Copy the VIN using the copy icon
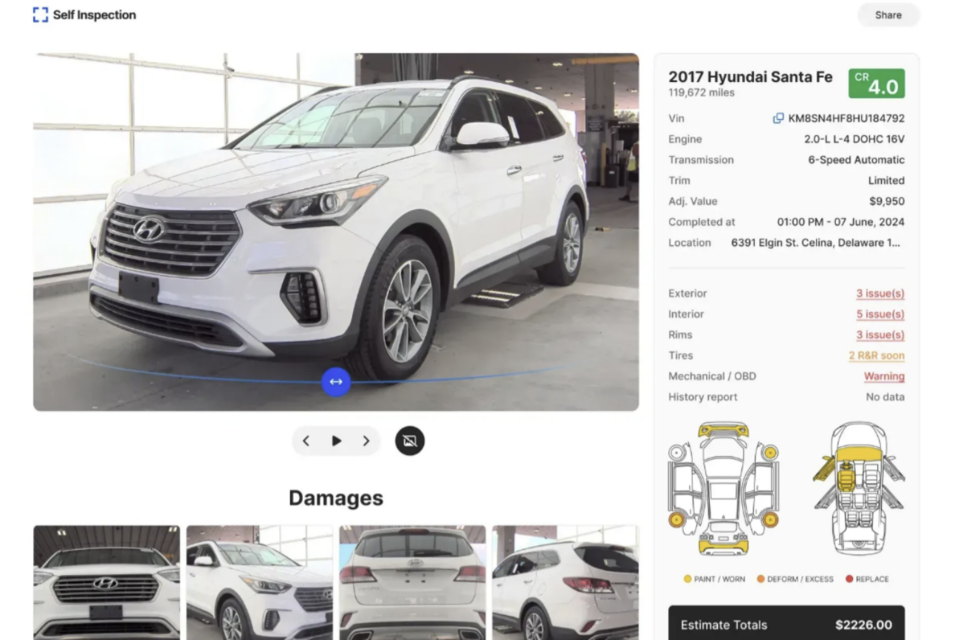The height and width of the screenshot is (640, 960). [x=778, y=118]
